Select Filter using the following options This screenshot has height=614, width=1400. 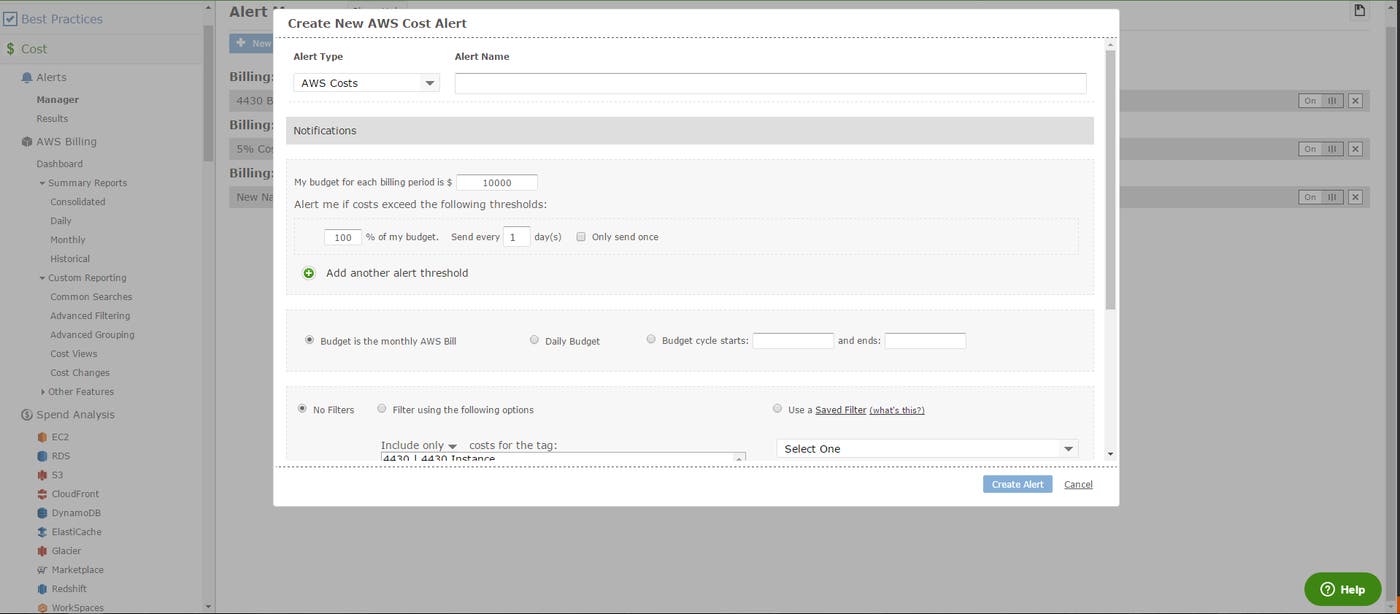pos(382,409)
